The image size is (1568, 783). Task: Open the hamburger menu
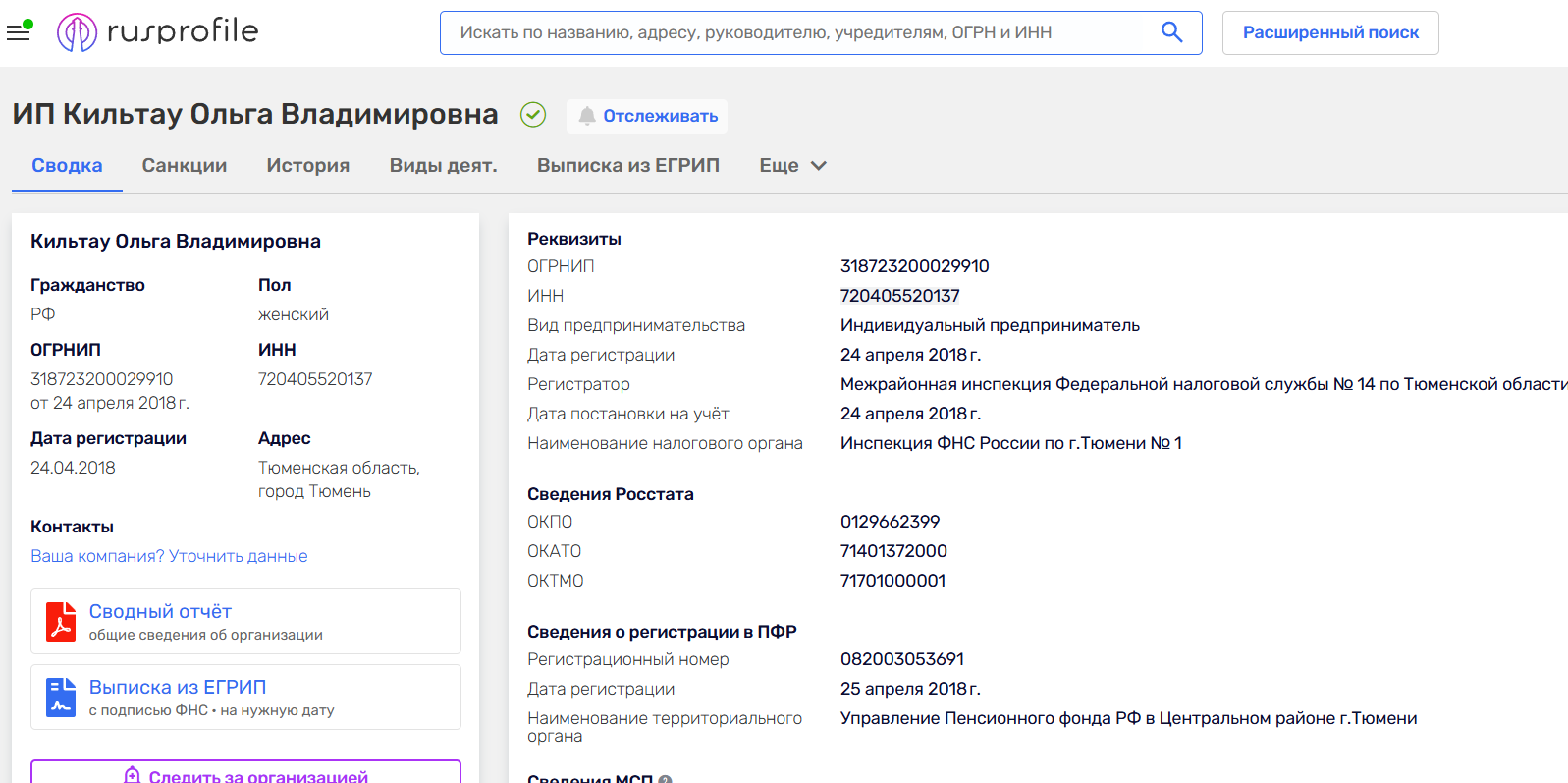(x=19, y=32)
